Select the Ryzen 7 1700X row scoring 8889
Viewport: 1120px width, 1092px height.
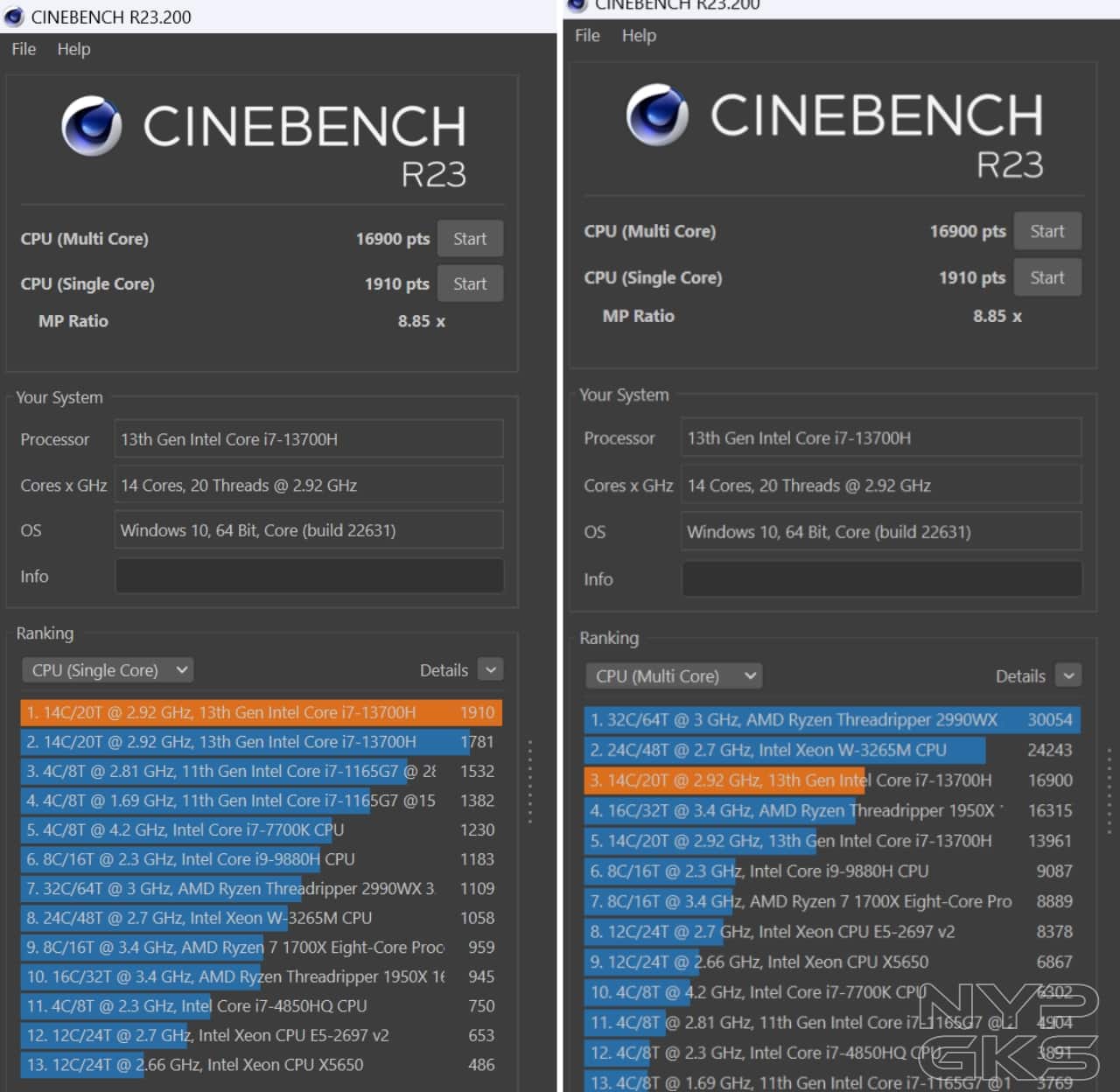832,901
